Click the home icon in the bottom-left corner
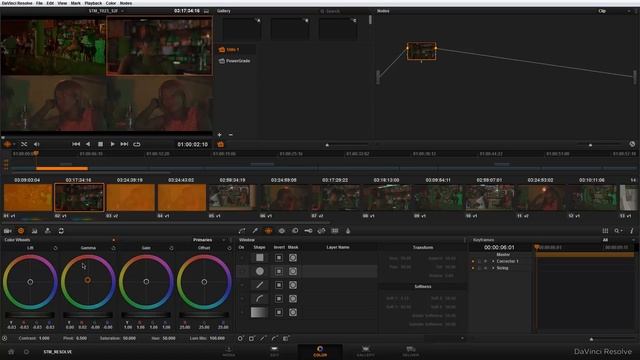640x360 pixels. [x=11, y=351]
